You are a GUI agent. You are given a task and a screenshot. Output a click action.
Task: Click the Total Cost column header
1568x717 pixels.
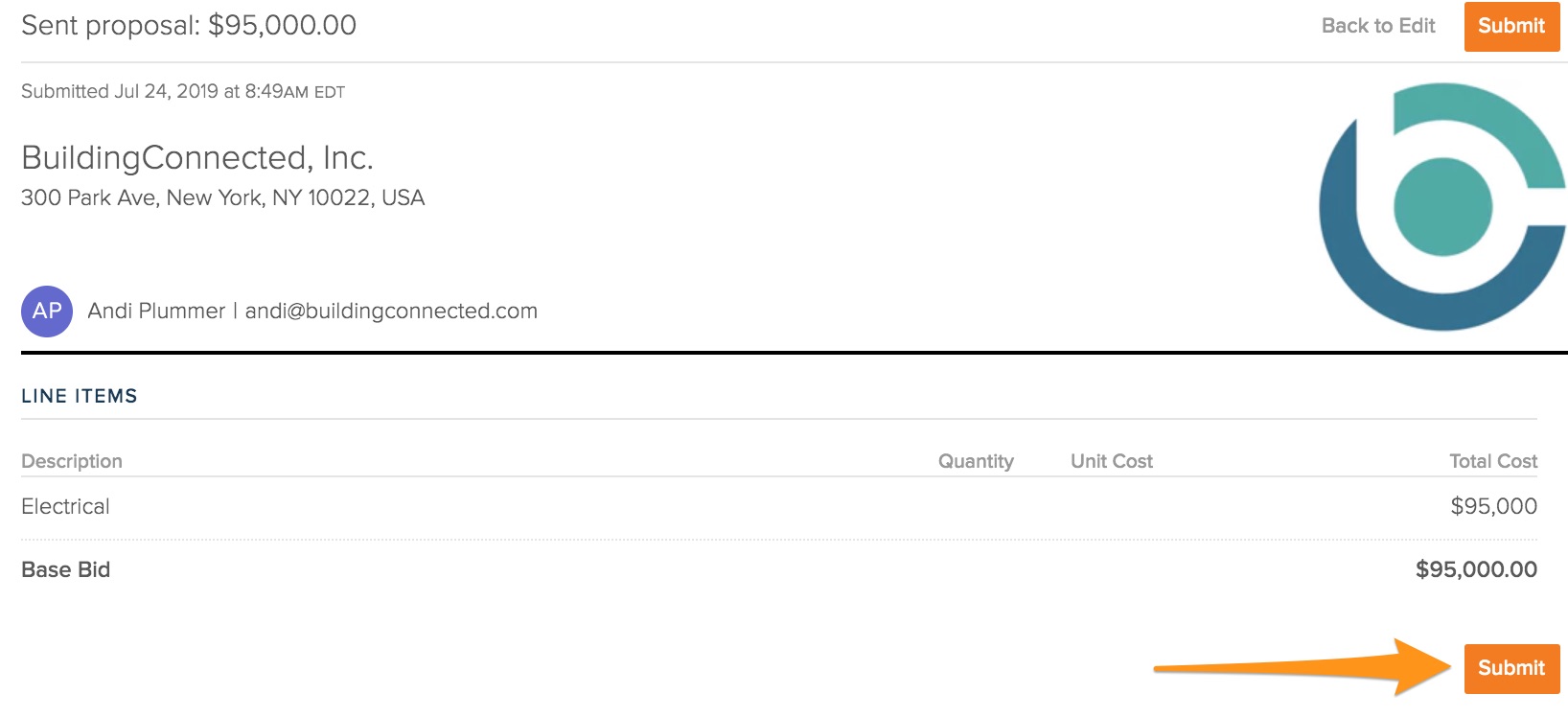click(x=1492, y=461)
